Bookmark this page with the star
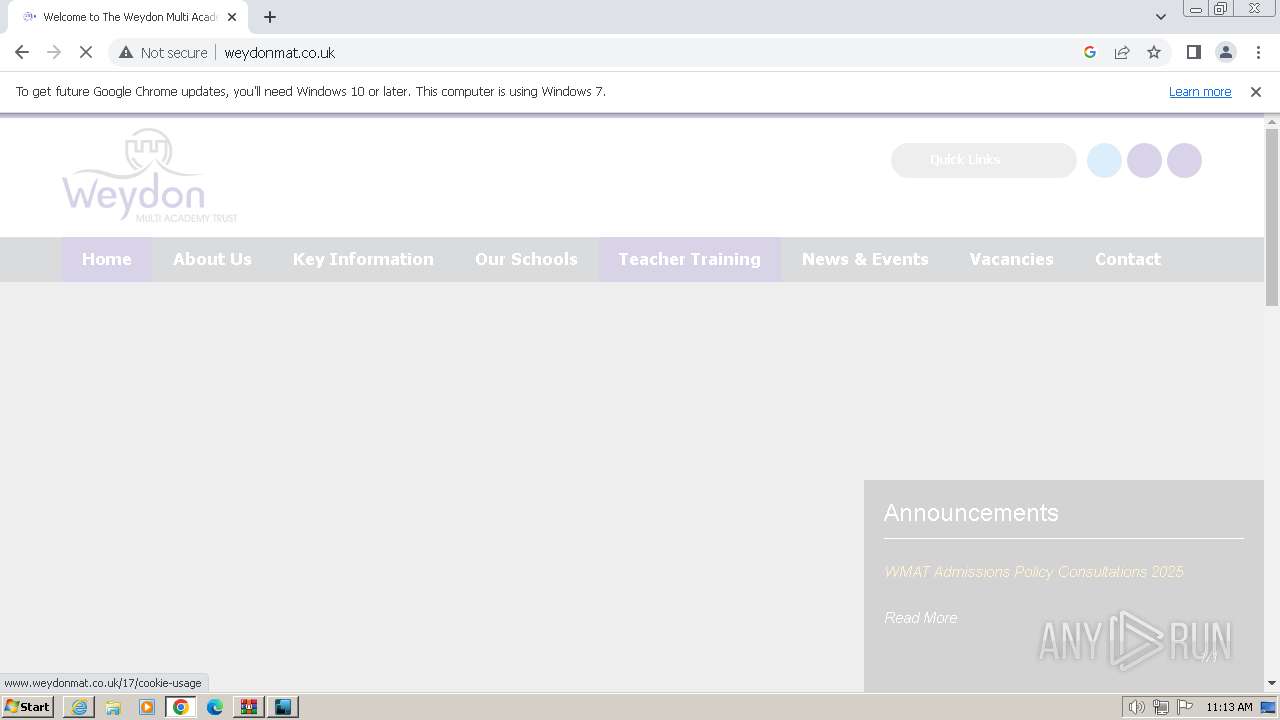This screenshot has height=720, width=1280. [1154, 53]
